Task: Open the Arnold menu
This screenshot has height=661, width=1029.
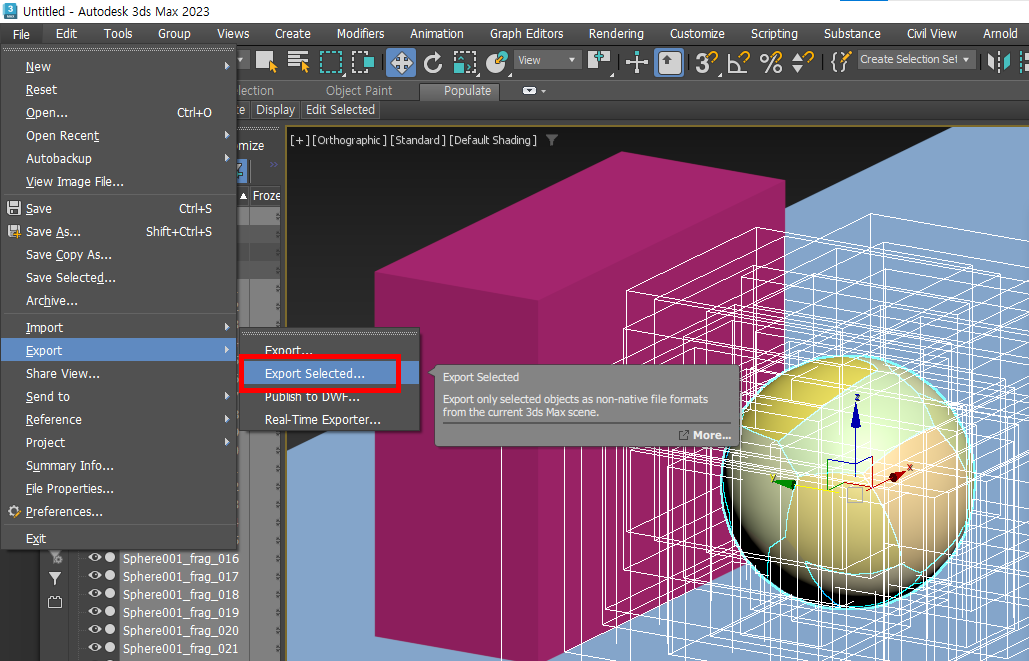Action: [x=999, y=33]
